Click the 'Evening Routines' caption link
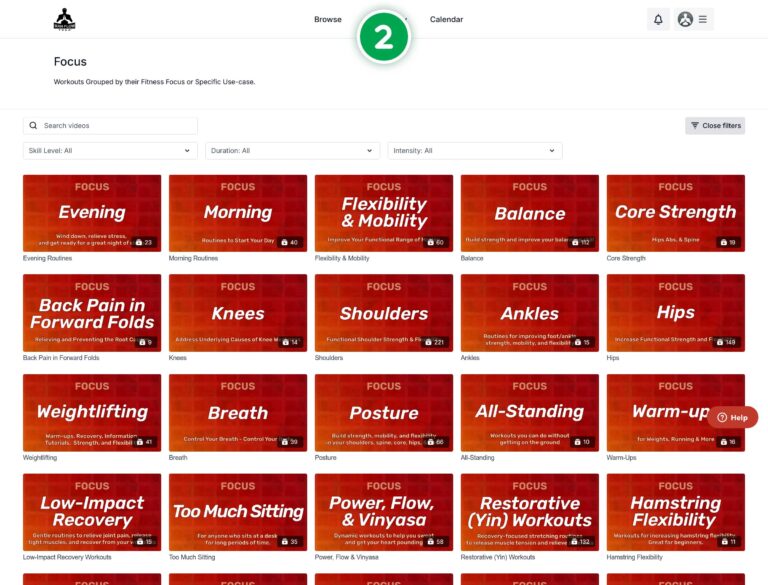The height and width of the screenshot is (585, 768). (x=48, y=258)
